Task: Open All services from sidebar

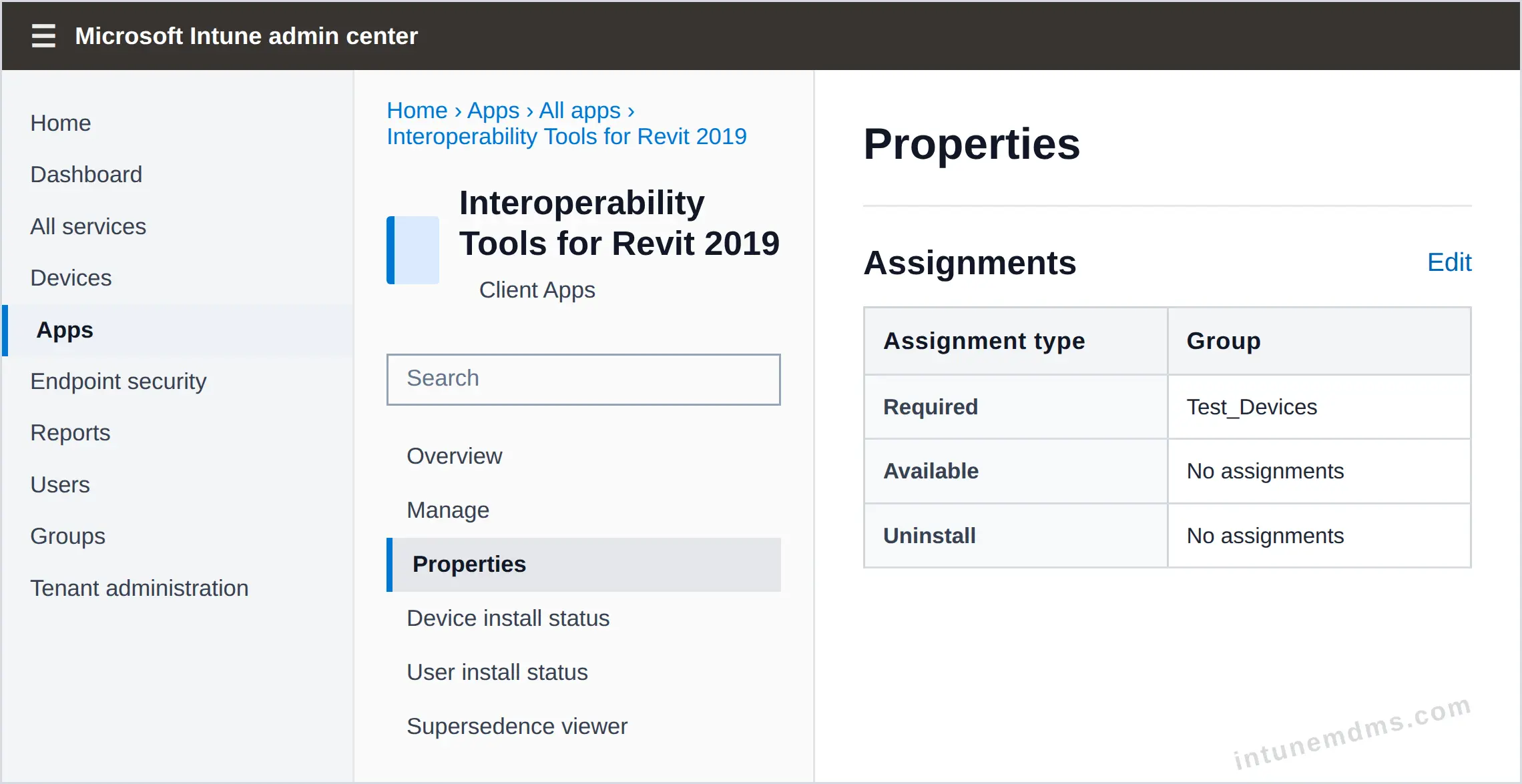Action: (x=88, y=226)
